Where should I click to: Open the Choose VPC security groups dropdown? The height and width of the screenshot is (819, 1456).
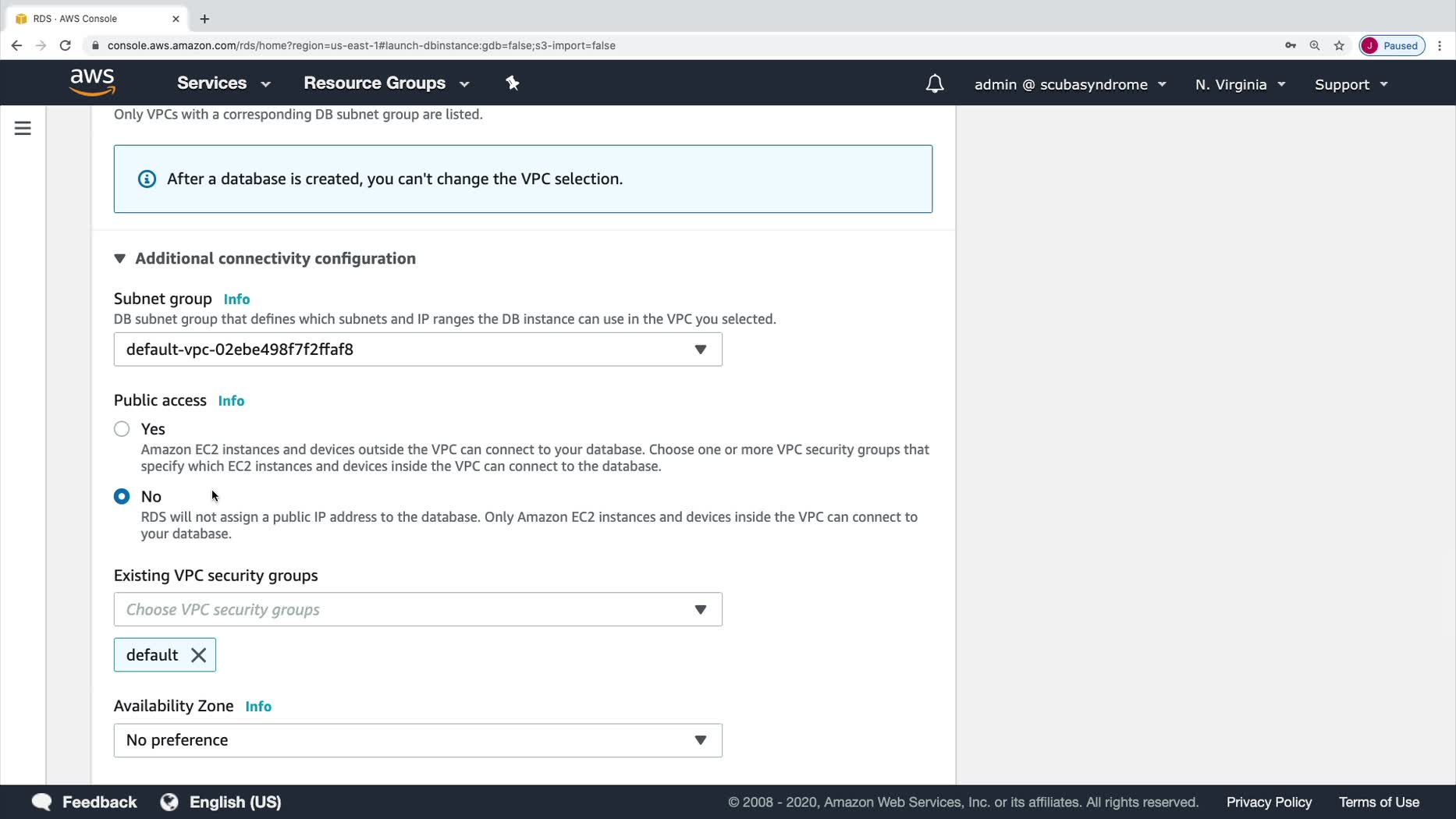point(417,609)
